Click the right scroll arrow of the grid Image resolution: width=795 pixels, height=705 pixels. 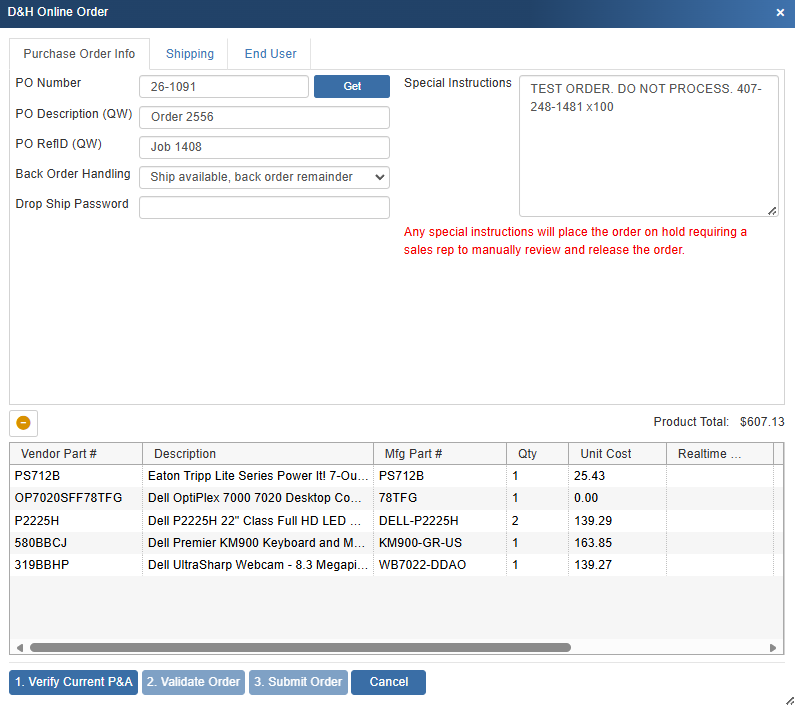coord(773,648)
